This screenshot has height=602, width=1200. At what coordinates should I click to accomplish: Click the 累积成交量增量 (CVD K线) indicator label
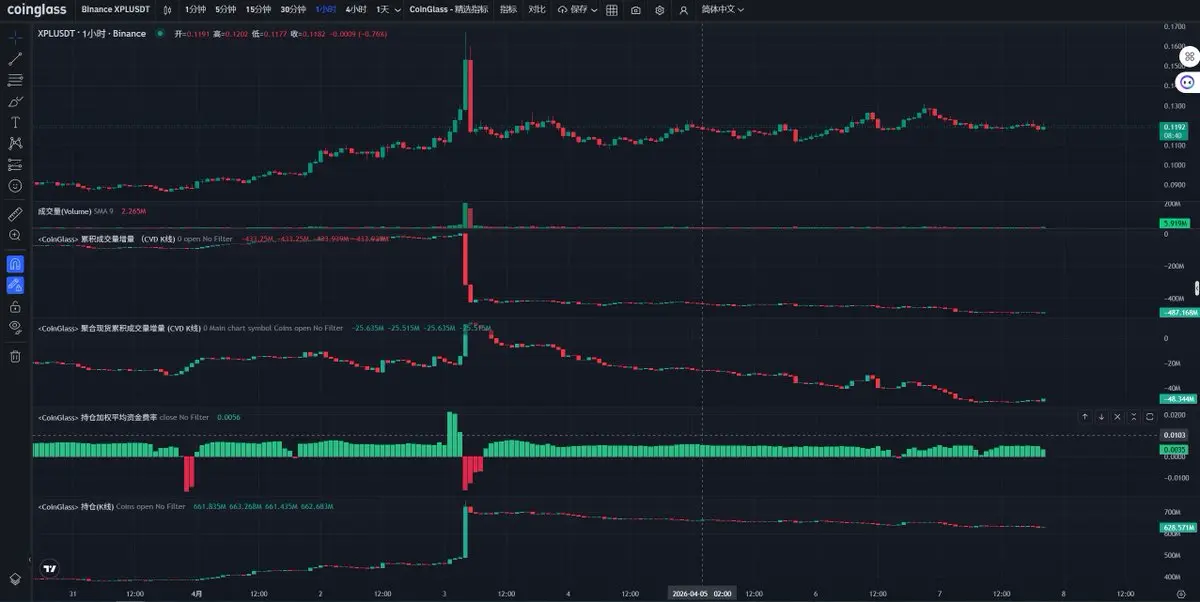(106, 239)
